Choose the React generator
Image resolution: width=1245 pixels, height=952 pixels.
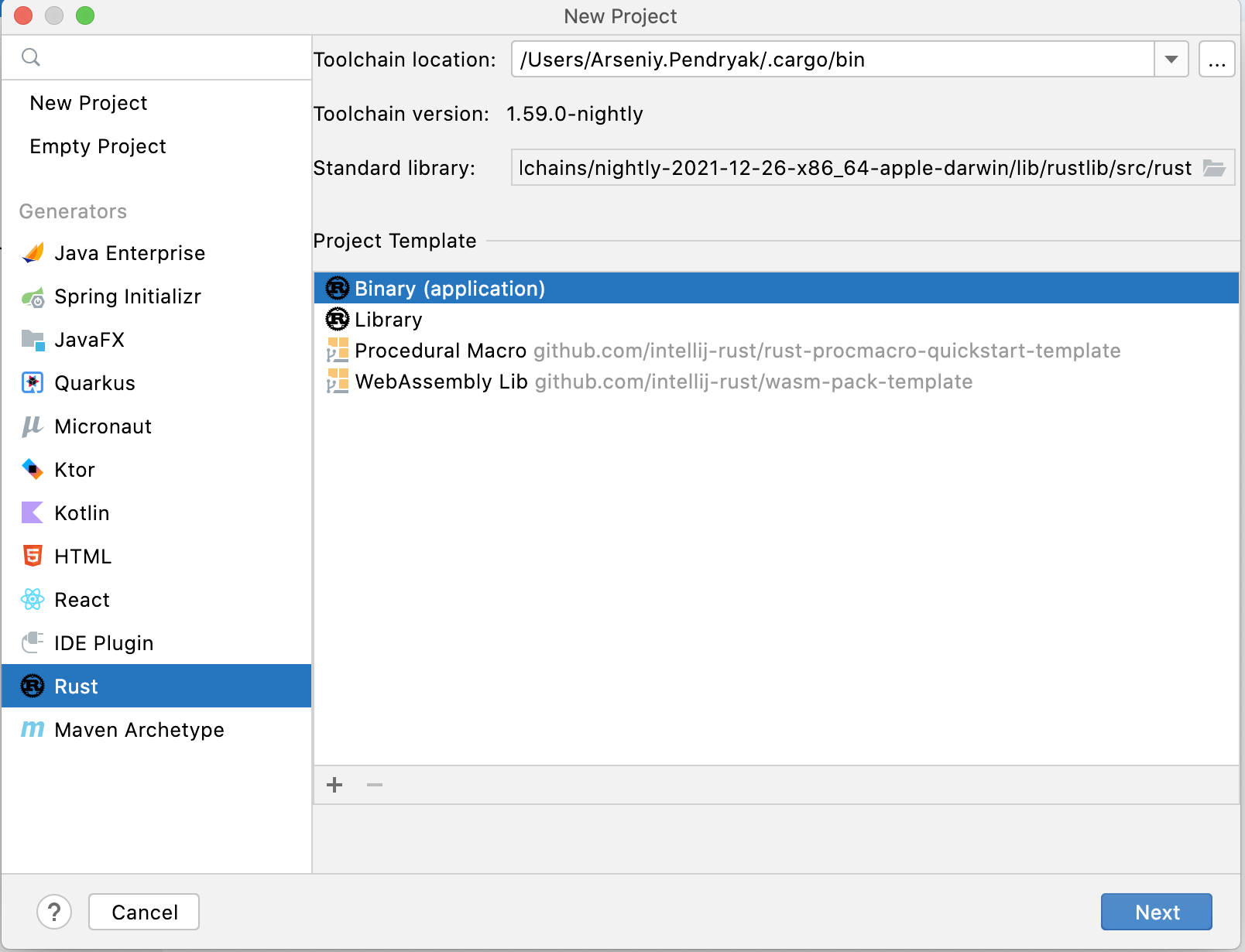pyautogui.click(x=156, y=600)
